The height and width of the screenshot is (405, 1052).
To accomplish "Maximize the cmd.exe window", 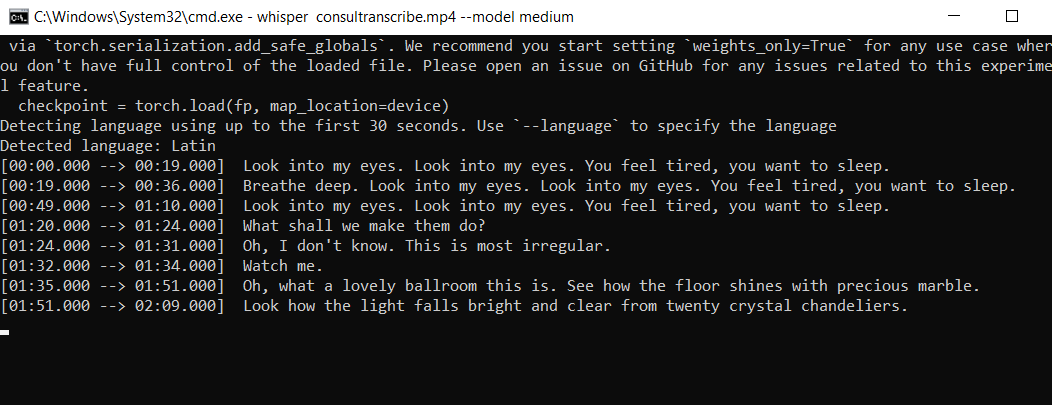I will (1012, 17).
